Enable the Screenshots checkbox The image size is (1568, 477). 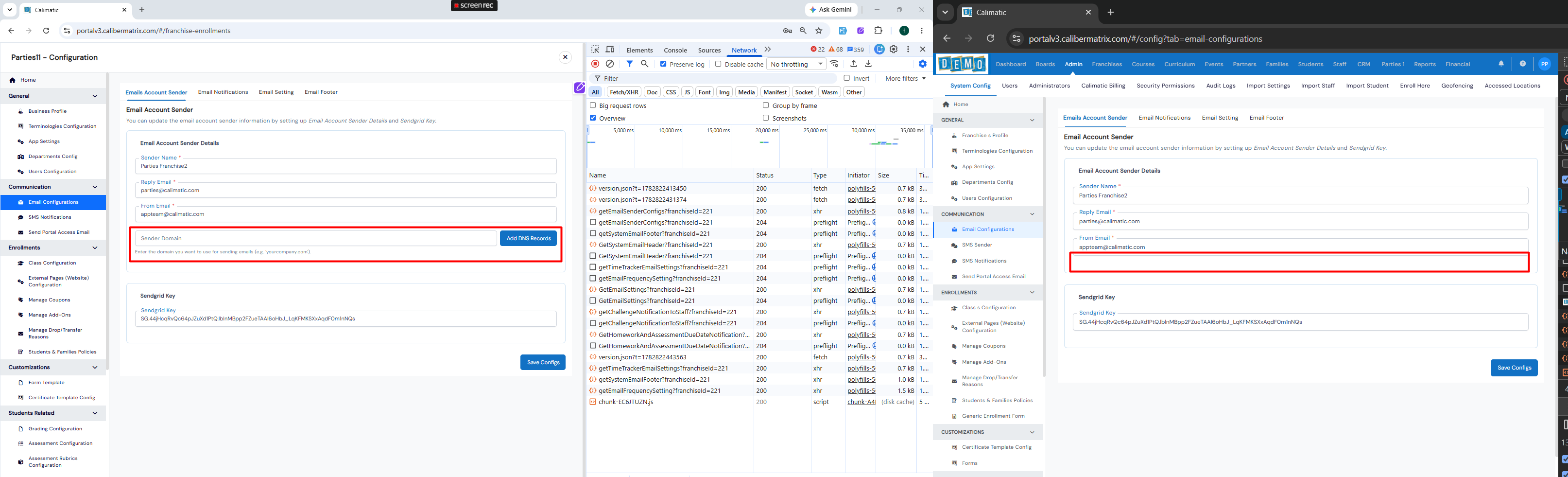(x=766, y=118)
